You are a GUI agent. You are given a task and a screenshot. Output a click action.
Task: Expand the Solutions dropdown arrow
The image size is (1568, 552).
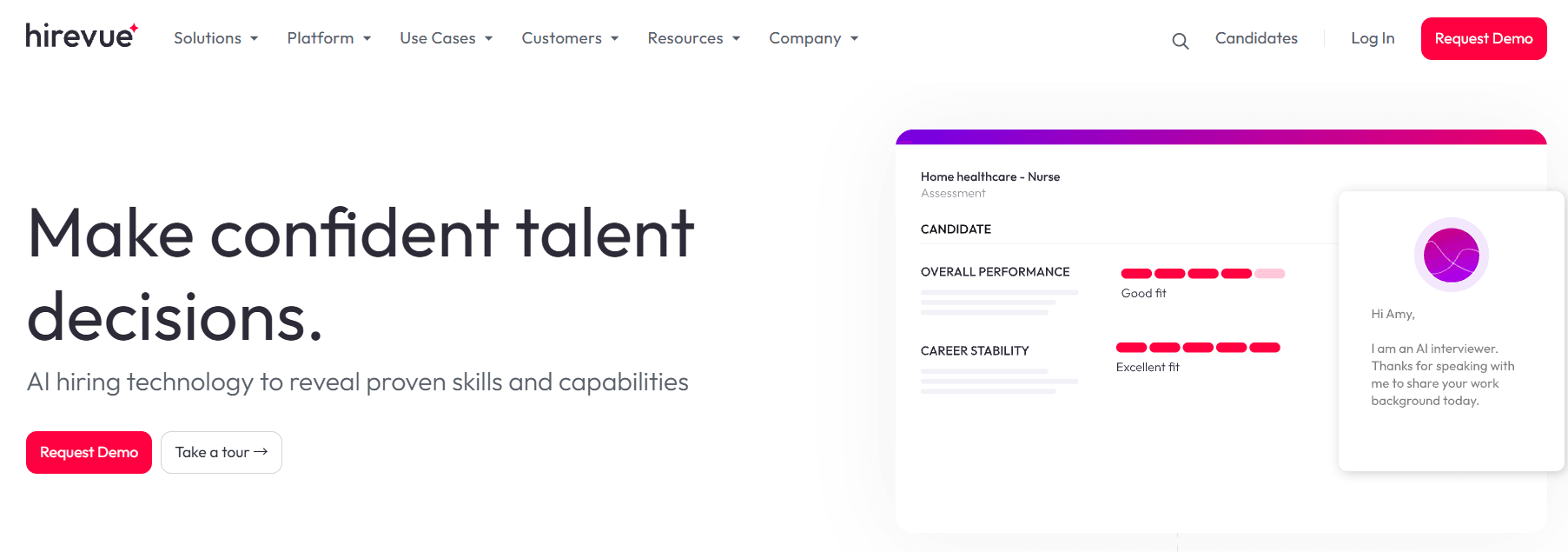pos(255,39)
